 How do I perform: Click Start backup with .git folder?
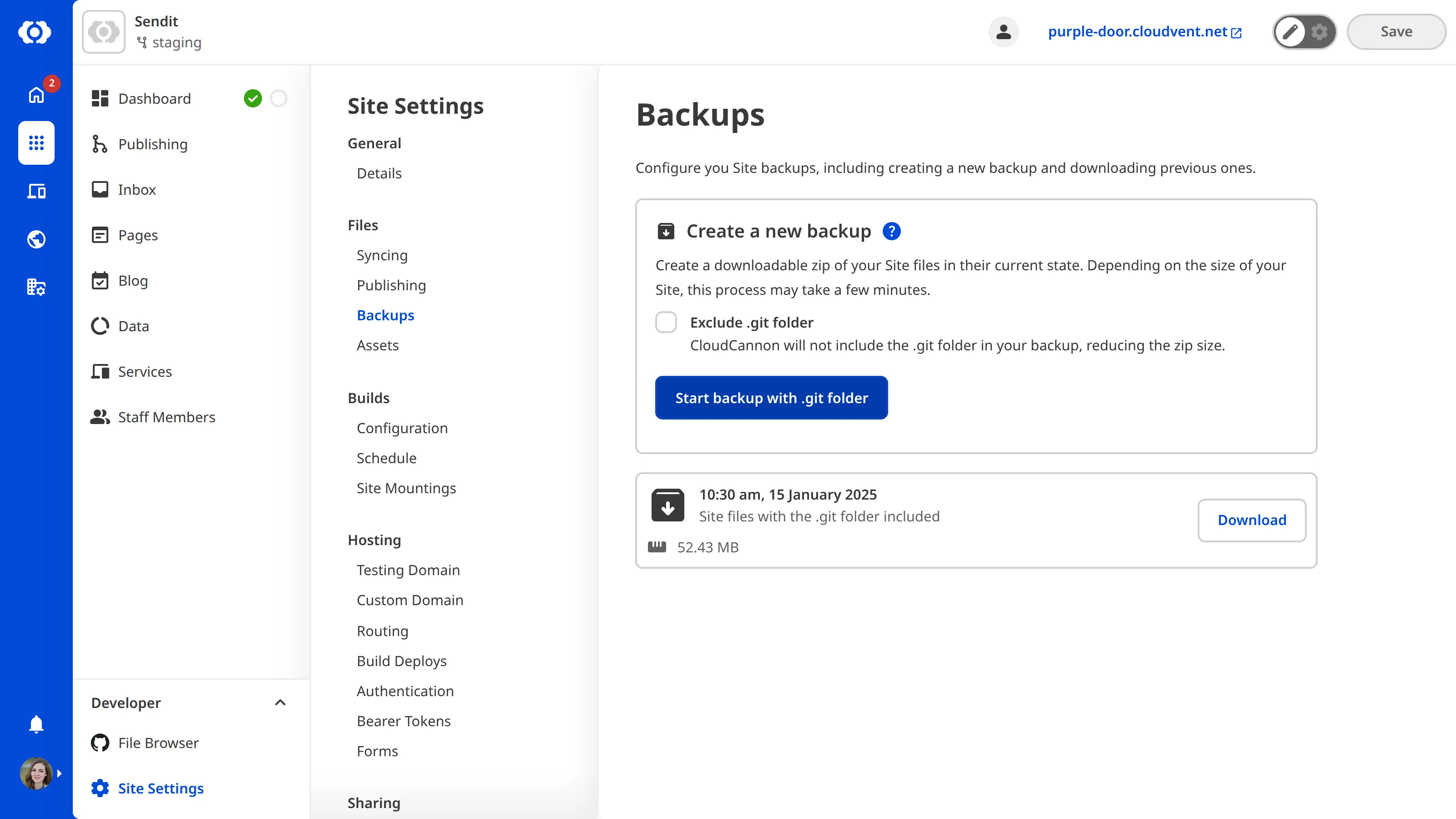click(771, 397)
